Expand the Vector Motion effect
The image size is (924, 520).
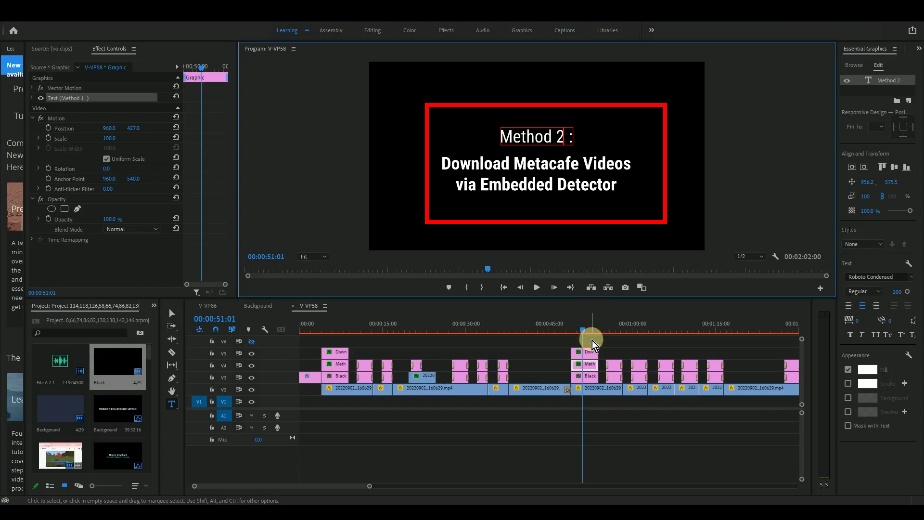point(33,88)
